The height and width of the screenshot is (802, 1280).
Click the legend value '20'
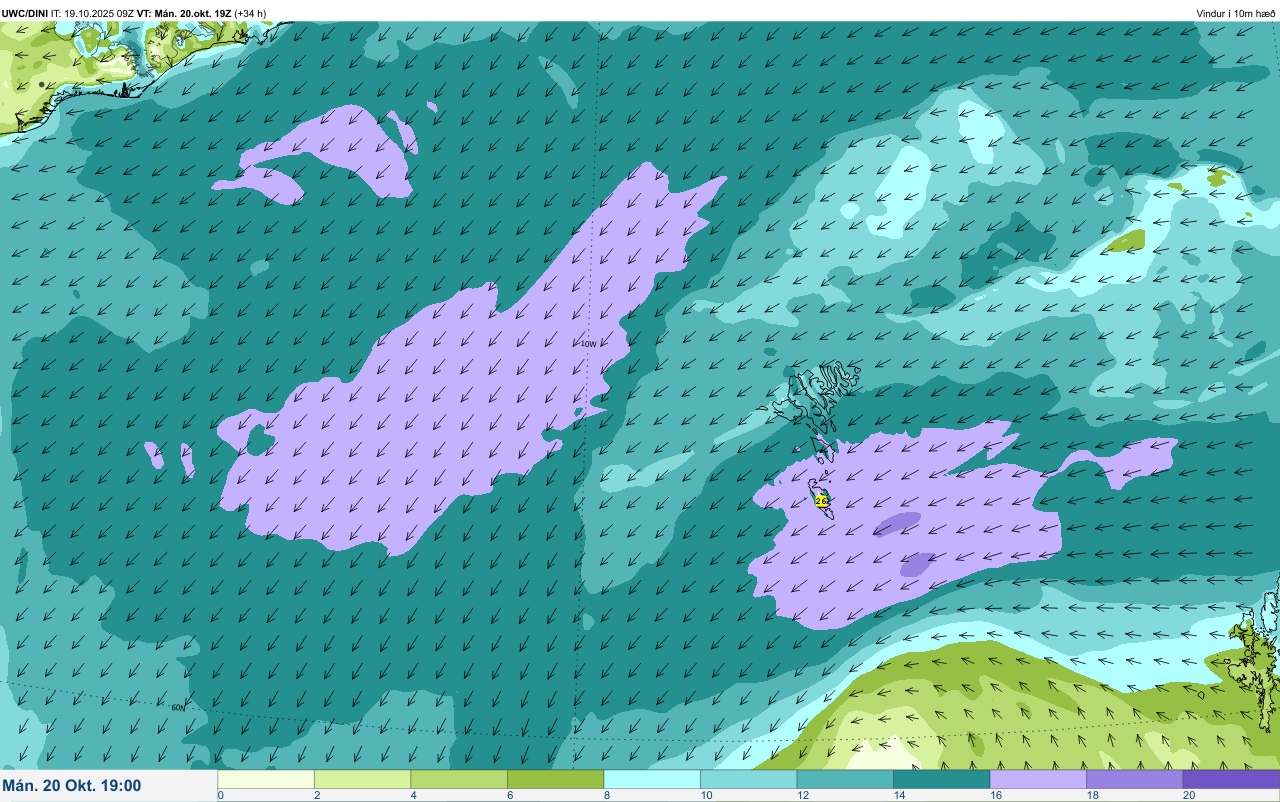[x=1188, y=795]
